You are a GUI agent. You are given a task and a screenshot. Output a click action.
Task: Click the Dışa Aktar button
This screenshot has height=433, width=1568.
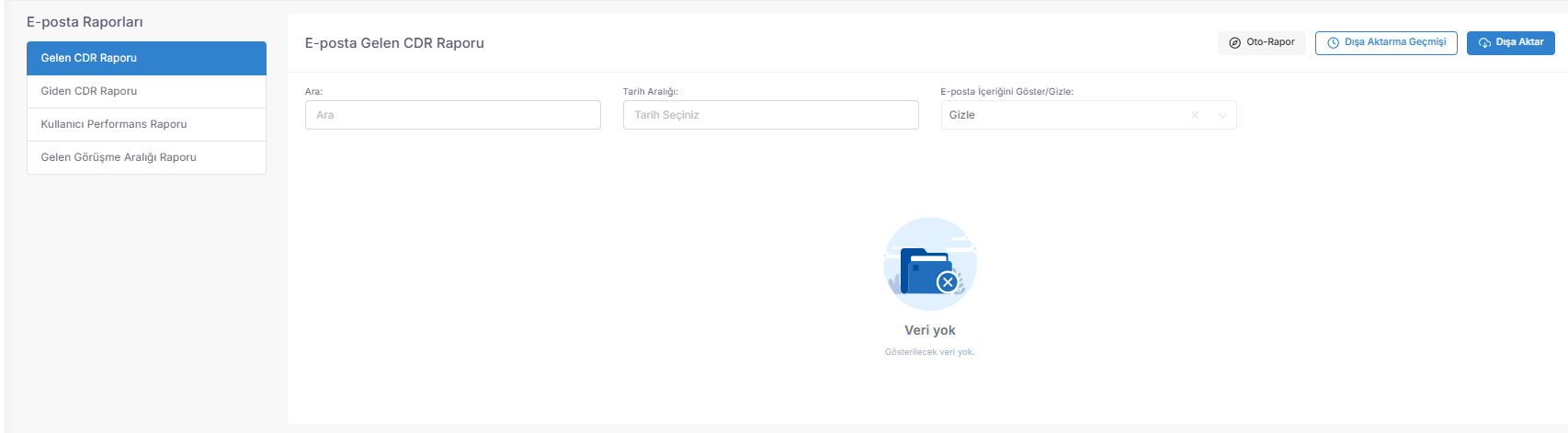click(1510, 42)
